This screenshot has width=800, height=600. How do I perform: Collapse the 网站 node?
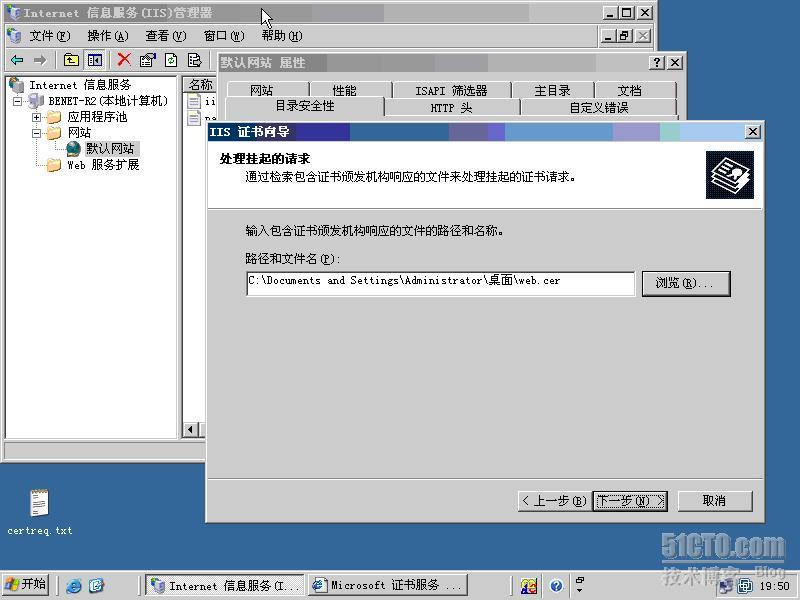[36, 133]
